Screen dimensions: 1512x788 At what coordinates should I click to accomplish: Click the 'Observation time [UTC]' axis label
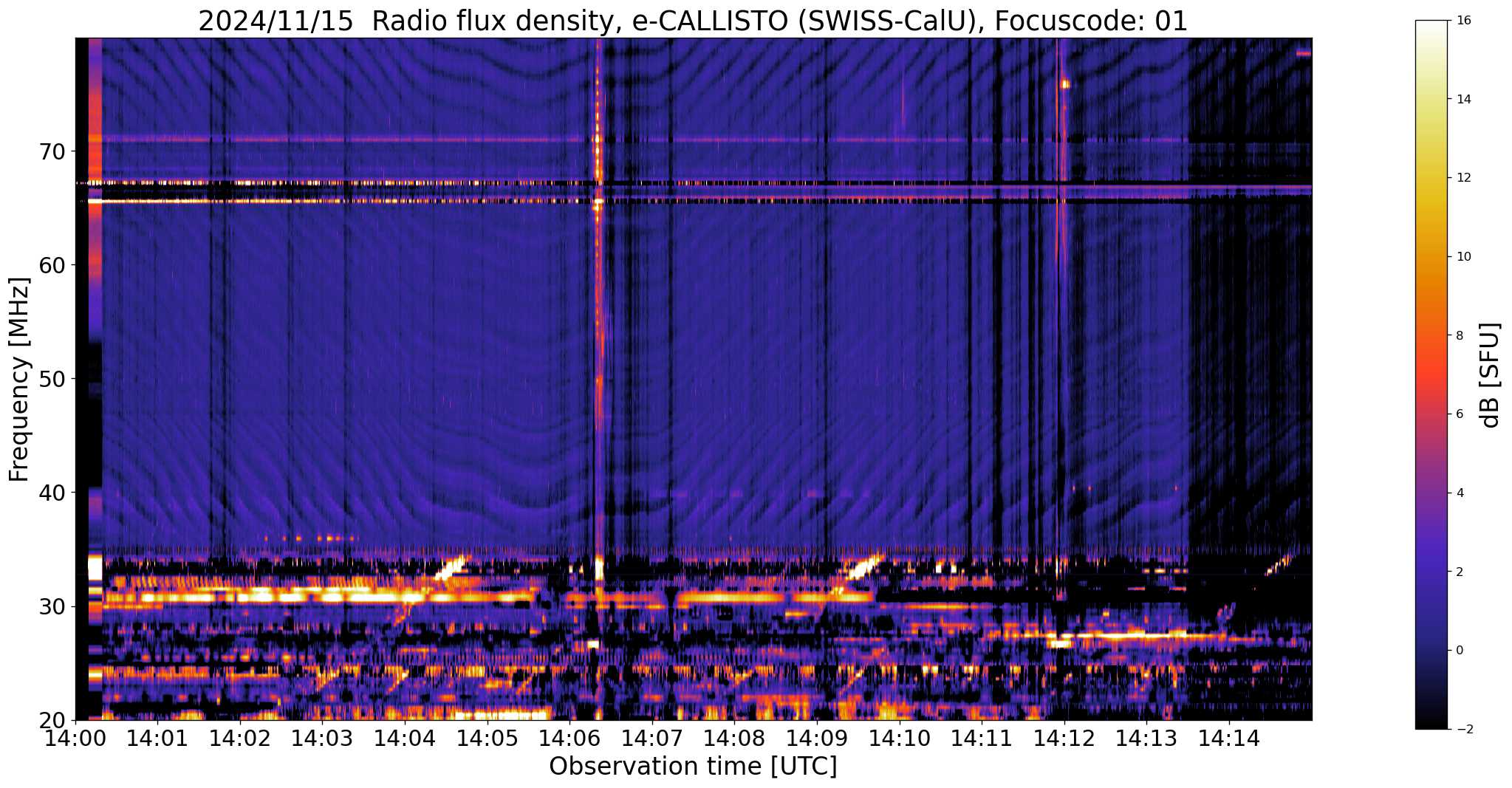(693, 766)
